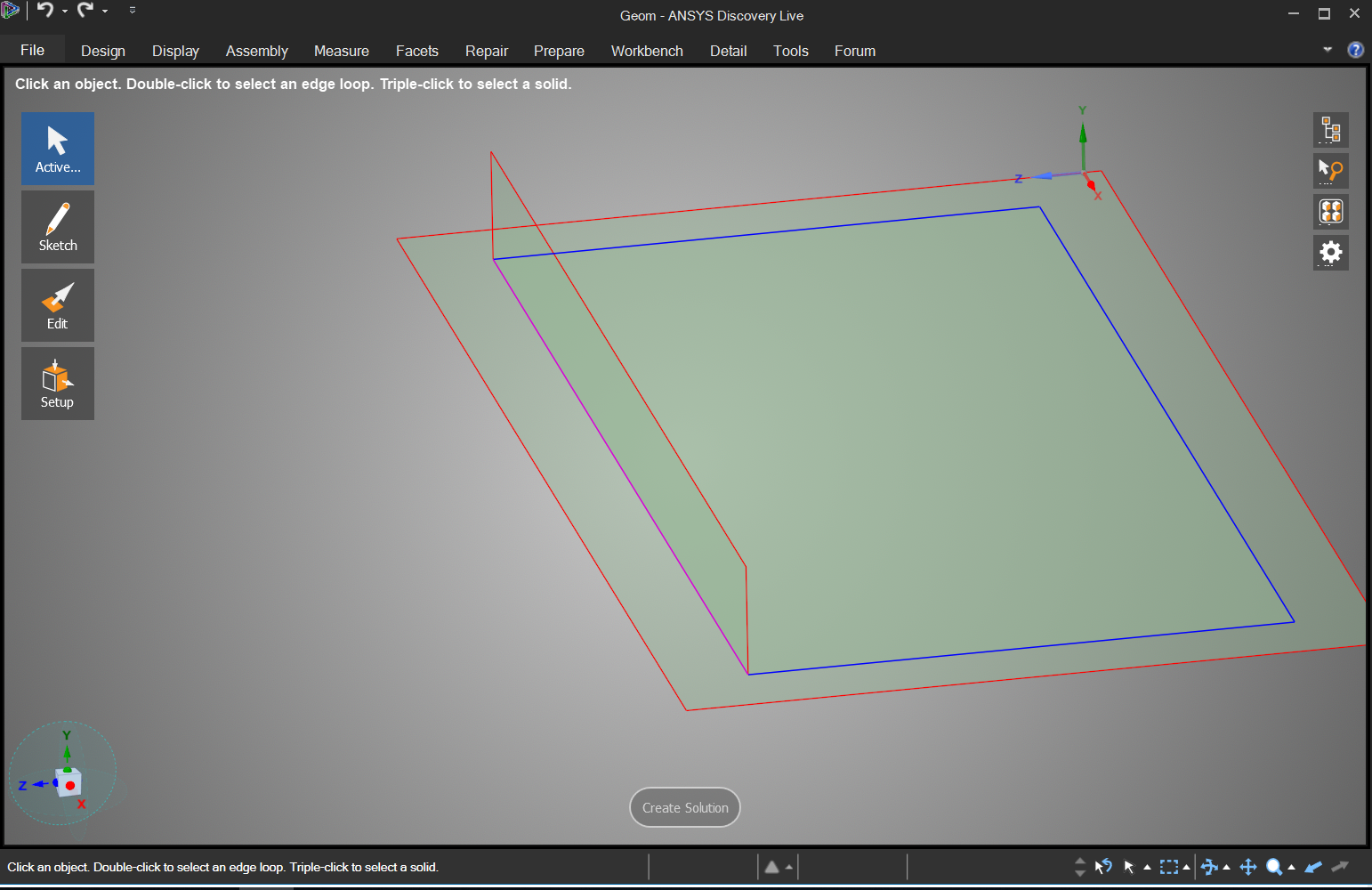Click the Undo arrow in title bar
The width and height of the screenshot is (1372, 890).
pos(44,11)
